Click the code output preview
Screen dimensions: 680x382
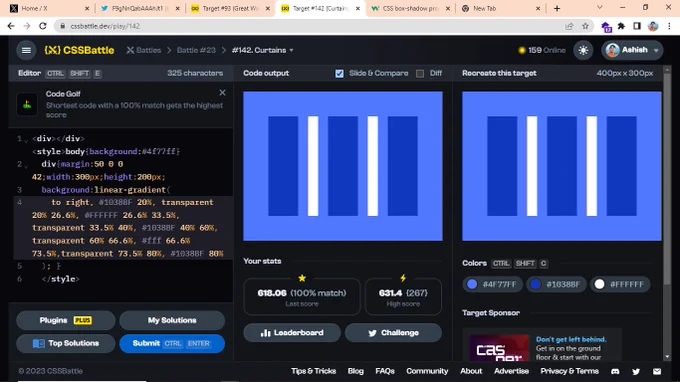tap(343, 166)
